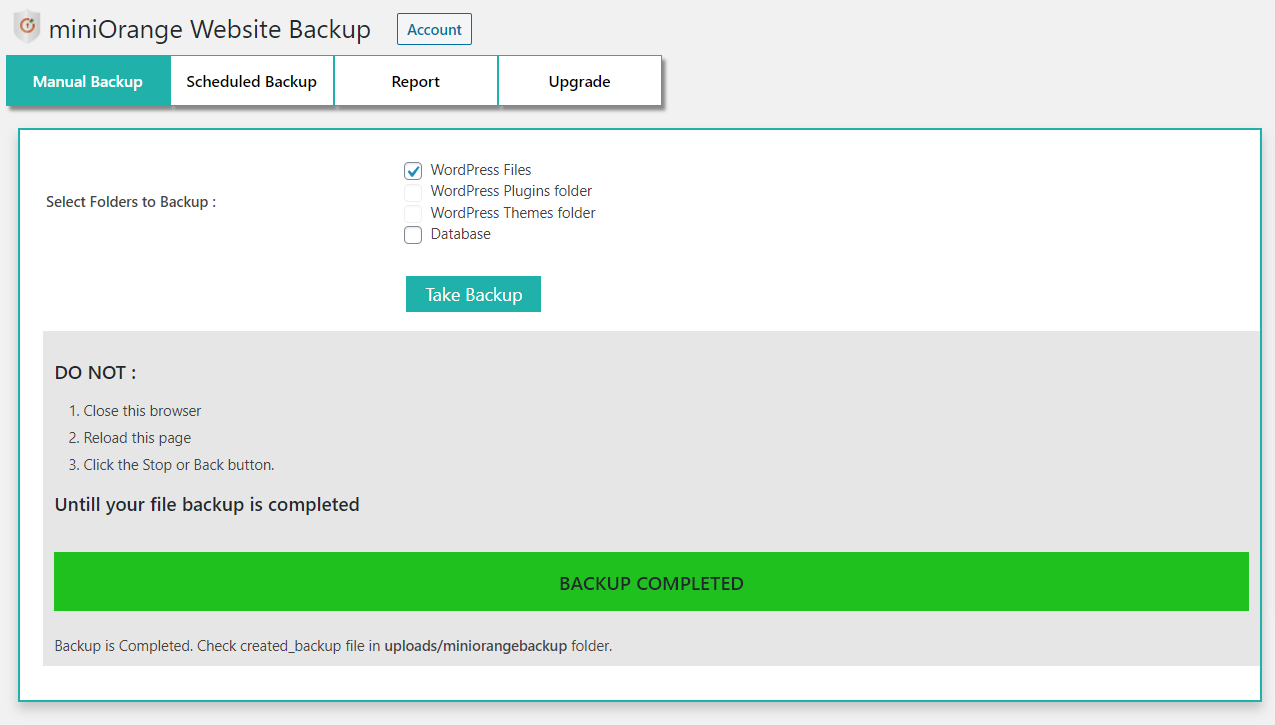Viewport: 1275px width, 725px height.
Task: Enable the WordPress Themes folder checkbox
Action: (413, 214)
